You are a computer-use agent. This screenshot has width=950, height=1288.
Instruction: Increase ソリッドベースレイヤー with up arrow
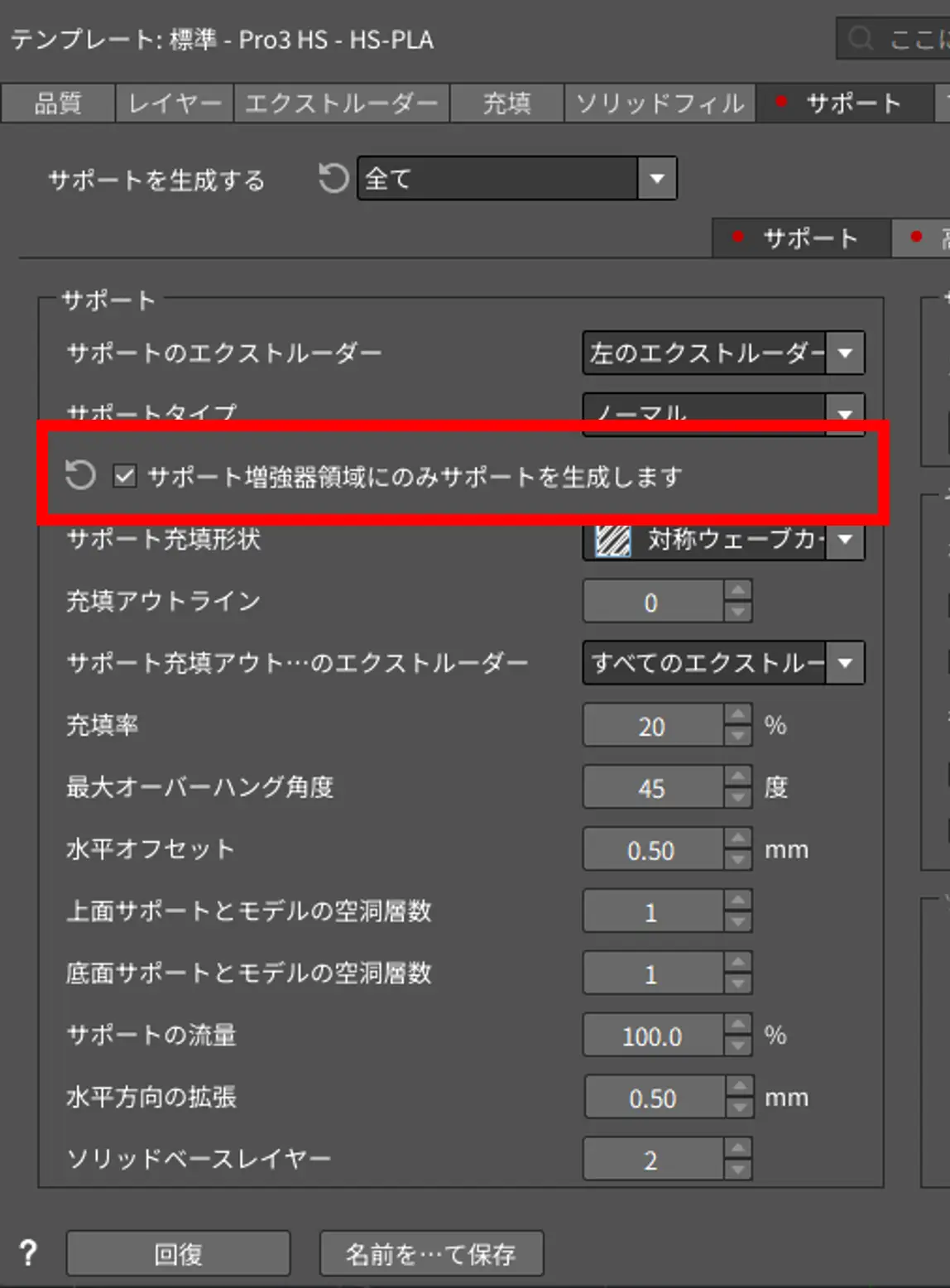tap(737, 1149)
